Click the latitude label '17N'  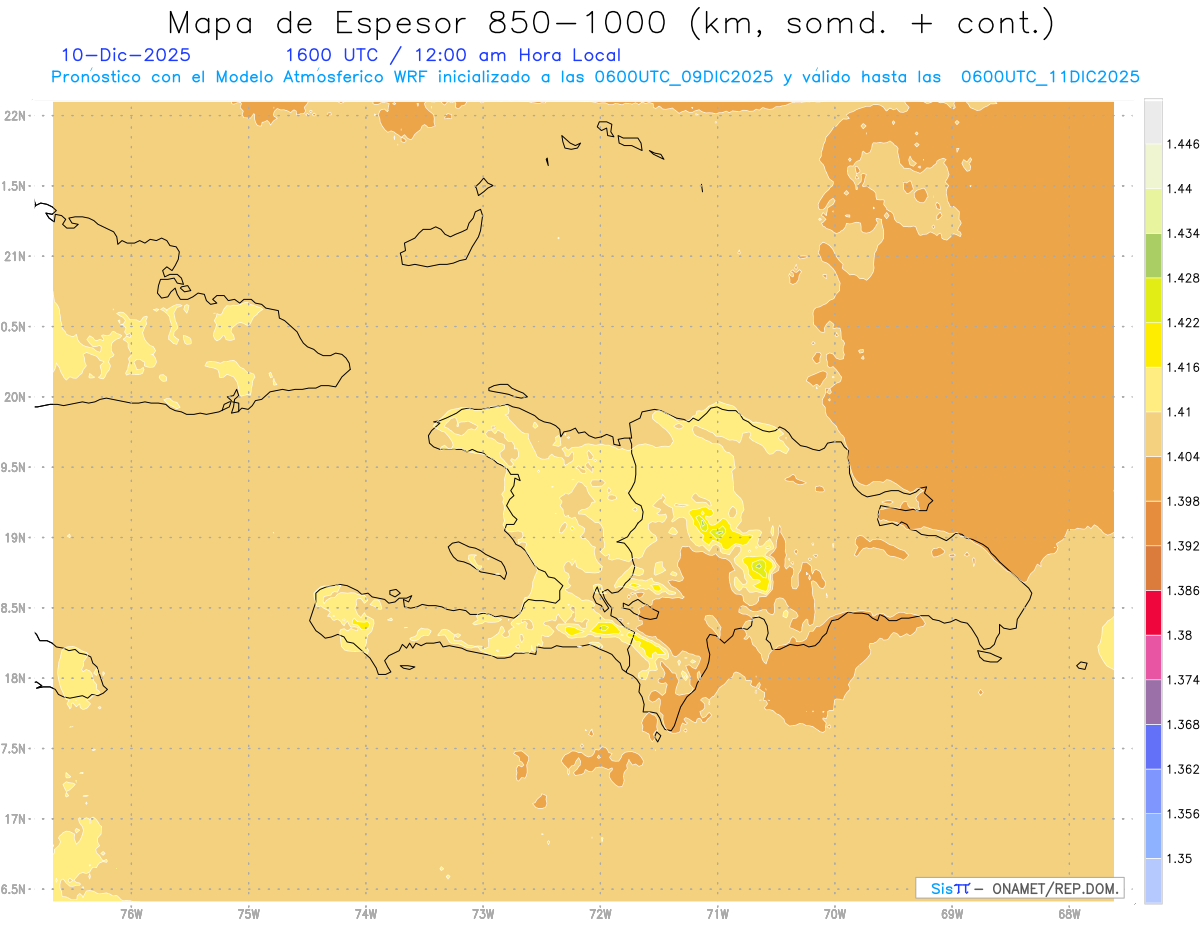[14, 819]
